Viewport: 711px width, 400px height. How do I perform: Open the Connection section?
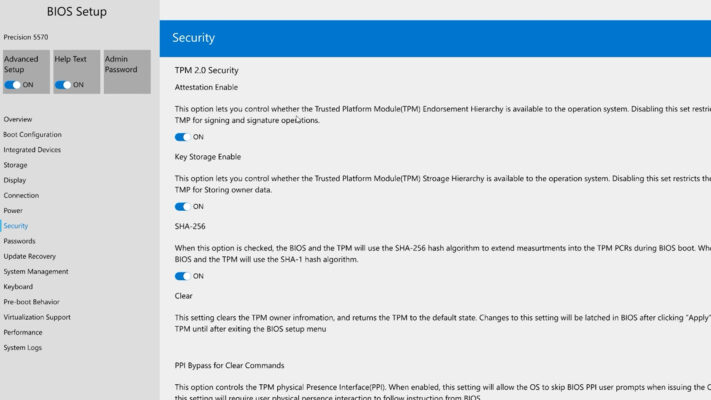(x=21, y=195)
